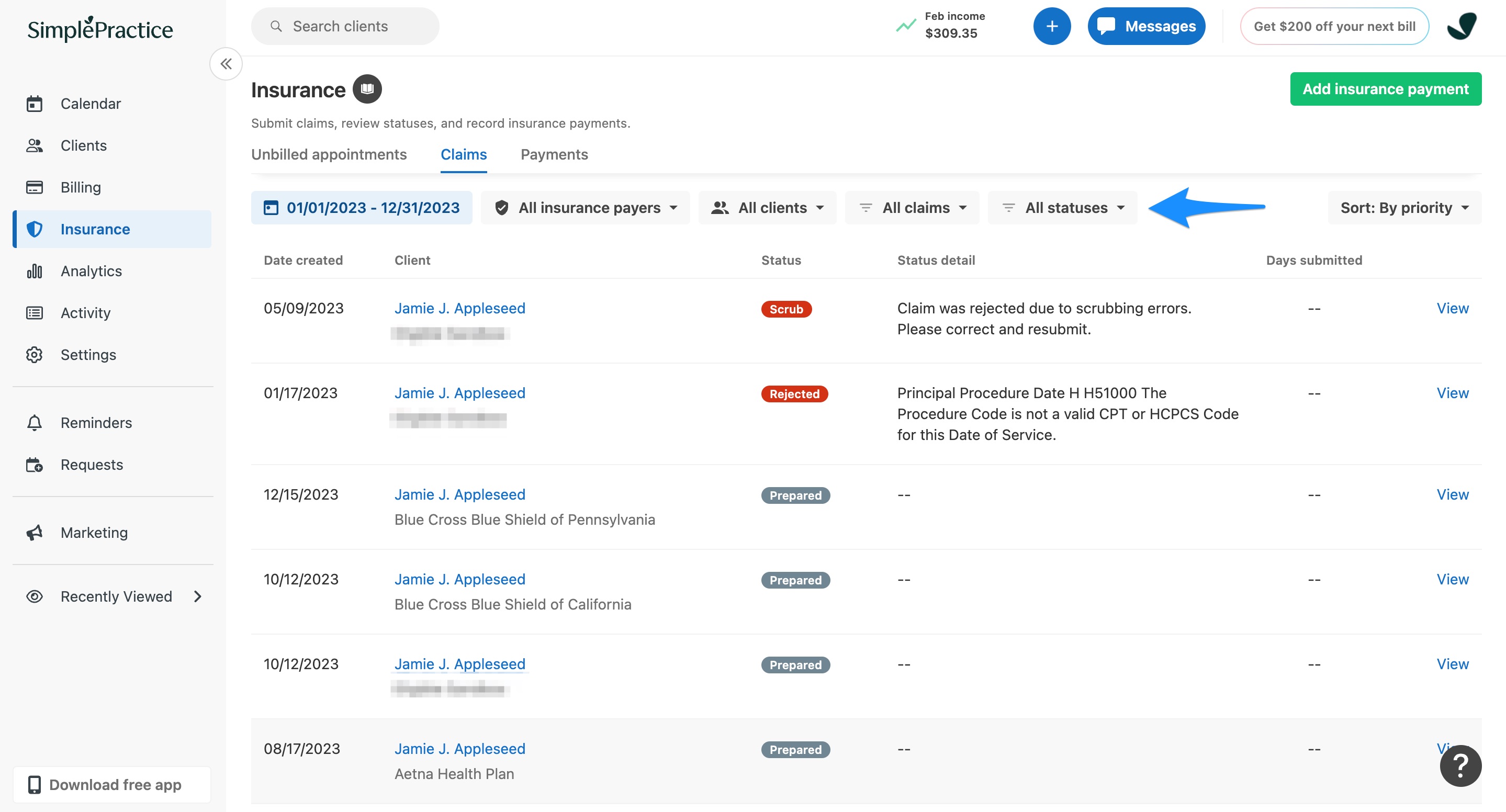Click the blue plus create button
1506x812 pixels.
[1052, 26]
